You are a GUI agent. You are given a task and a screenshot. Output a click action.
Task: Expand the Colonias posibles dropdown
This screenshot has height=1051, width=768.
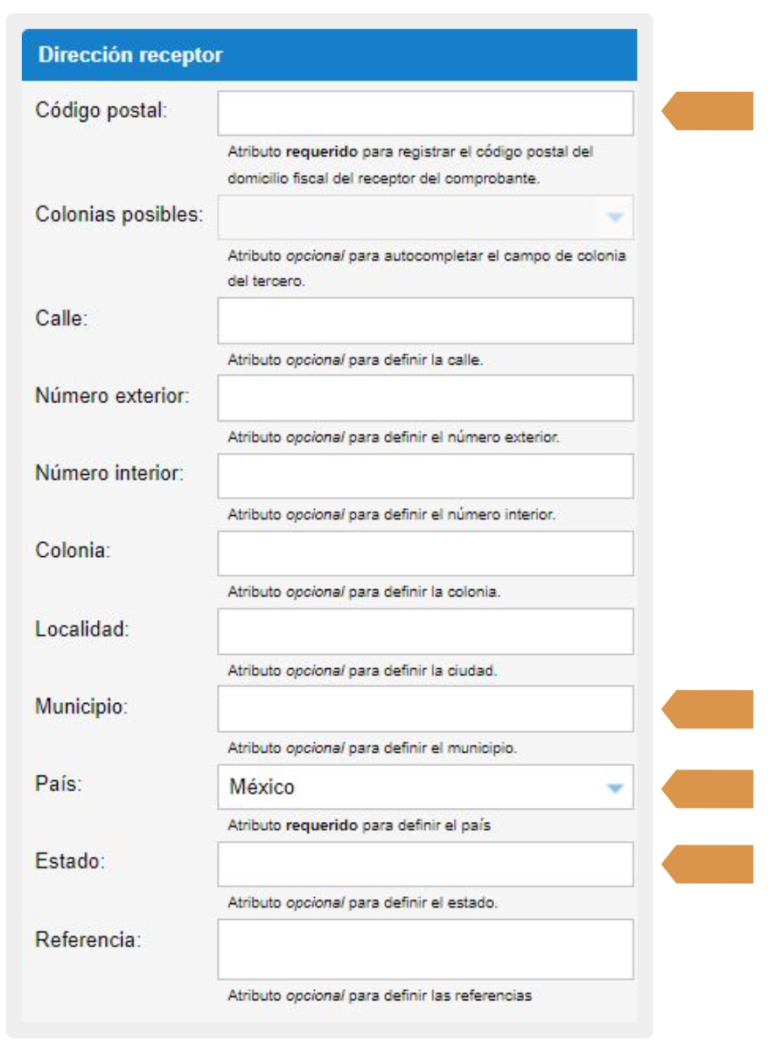(x=425, y=217)
